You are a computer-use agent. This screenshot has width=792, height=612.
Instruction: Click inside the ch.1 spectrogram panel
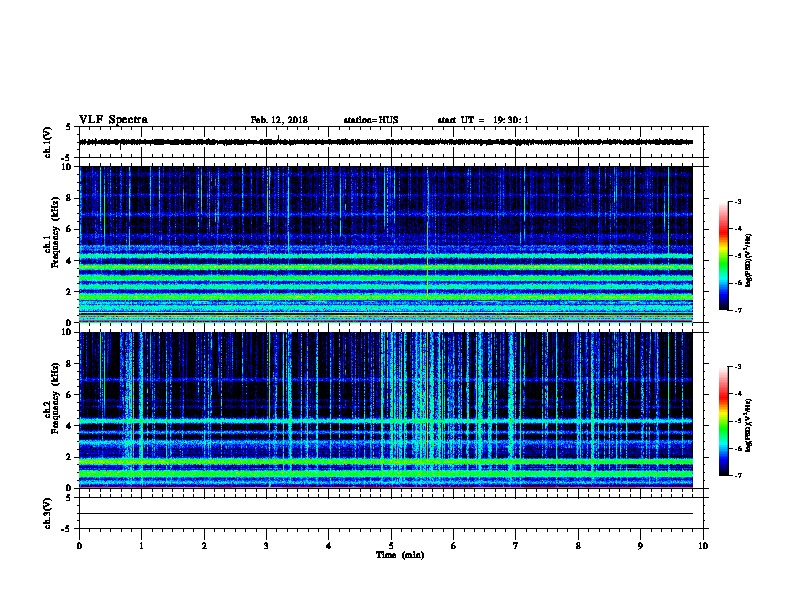(x=386, y=244)
